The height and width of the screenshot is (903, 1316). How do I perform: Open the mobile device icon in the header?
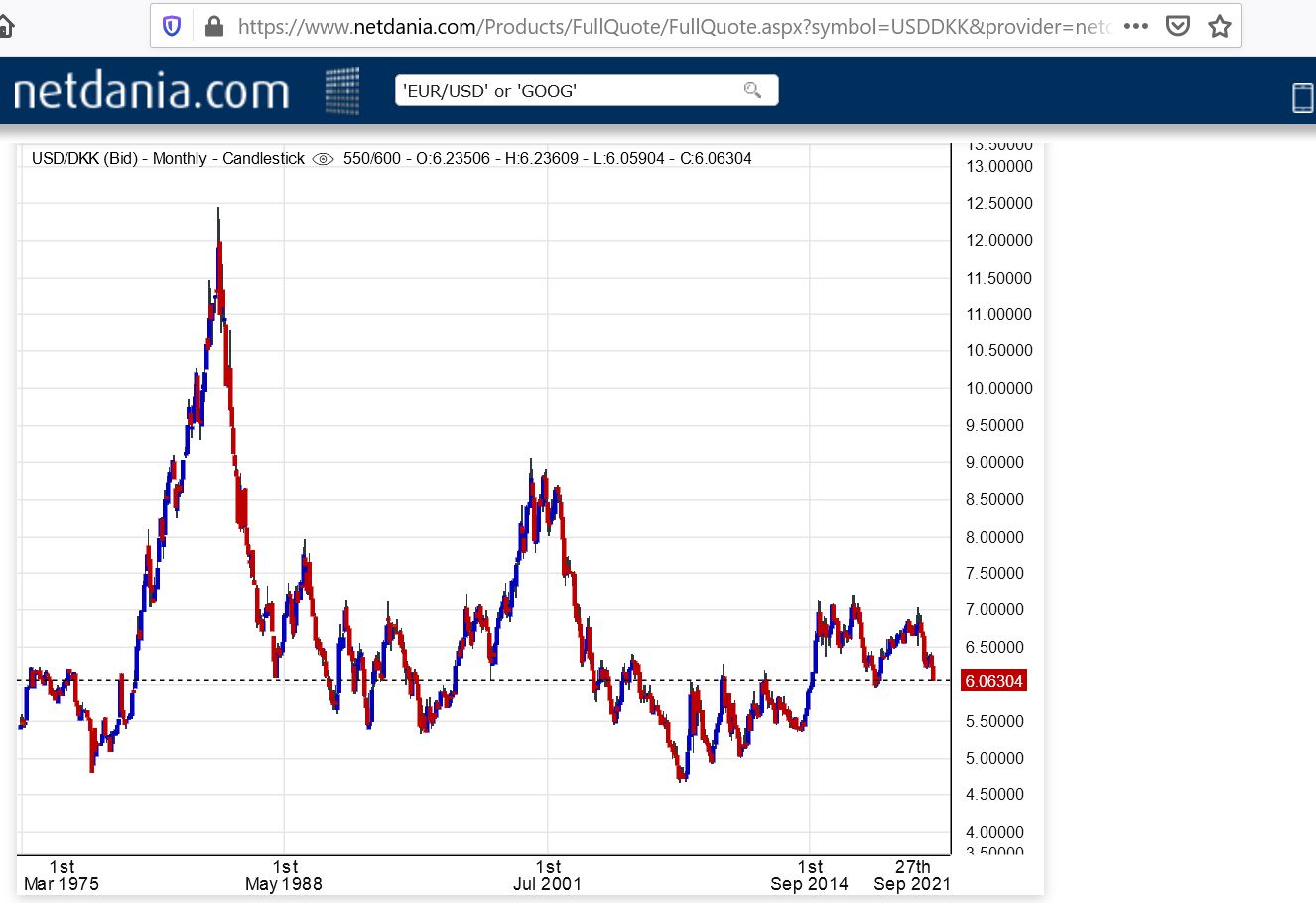[1303, 97]
